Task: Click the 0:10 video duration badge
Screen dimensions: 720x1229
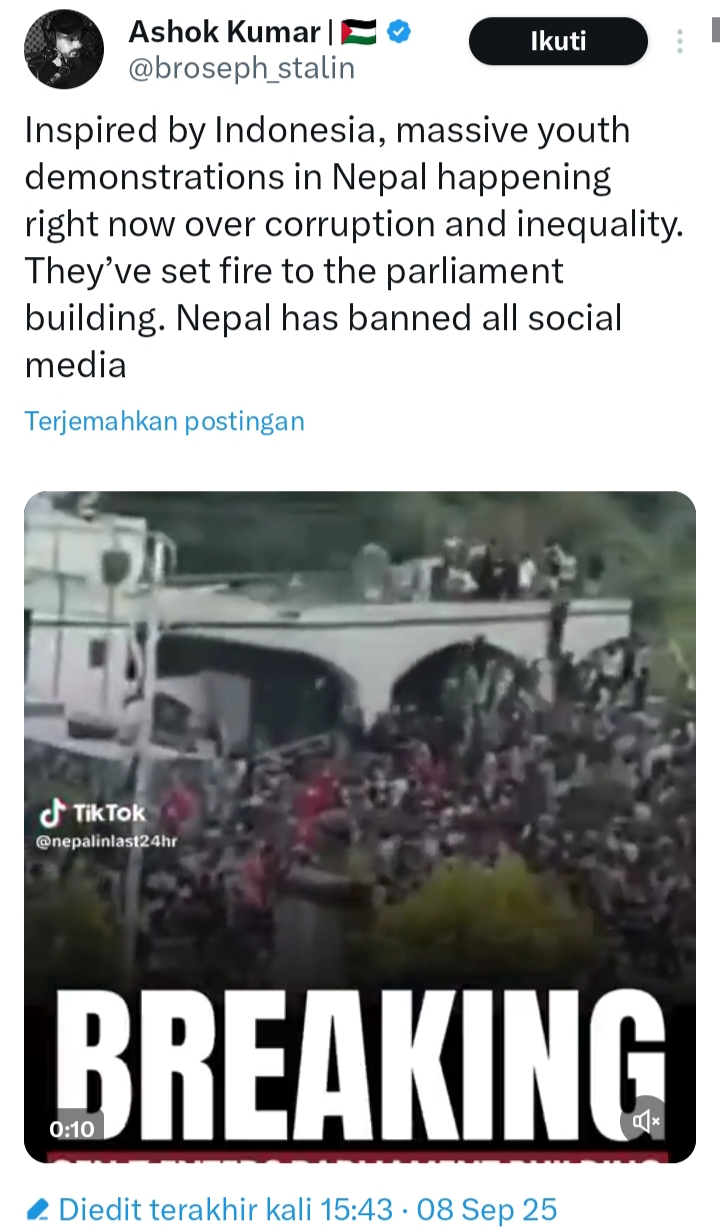Action: (x=72, y=1129)
